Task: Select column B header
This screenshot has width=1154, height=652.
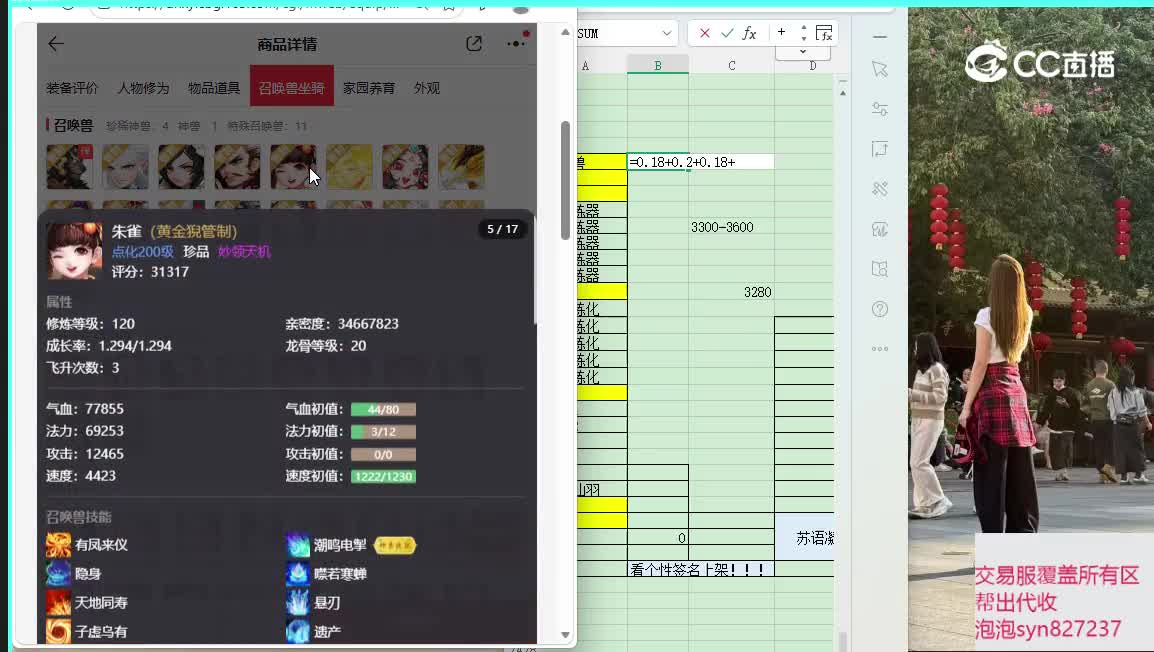Action: pos(658,66)
